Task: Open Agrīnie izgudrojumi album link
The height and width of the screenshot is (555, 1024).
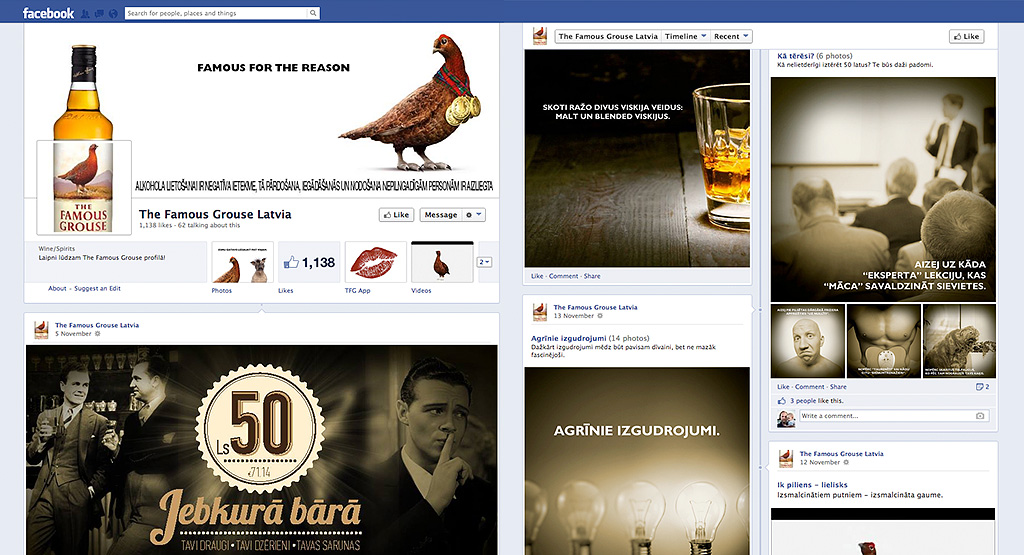Action: [568, 338]
